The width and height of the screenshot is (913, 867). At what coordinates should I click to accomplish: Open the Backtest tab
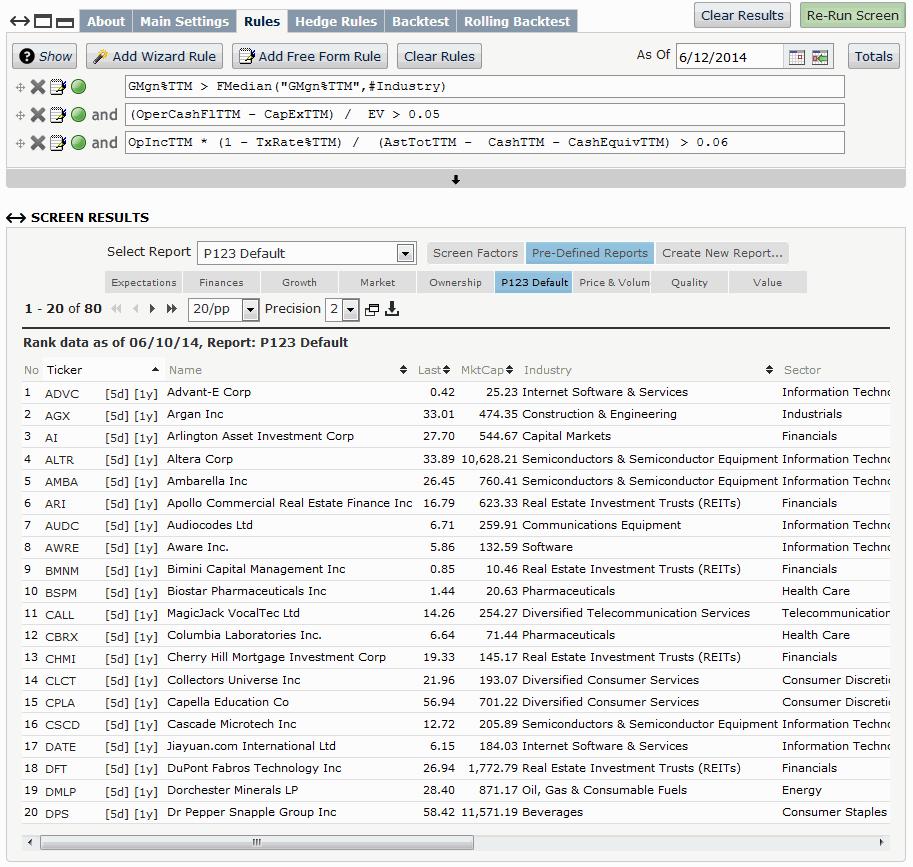420,22
